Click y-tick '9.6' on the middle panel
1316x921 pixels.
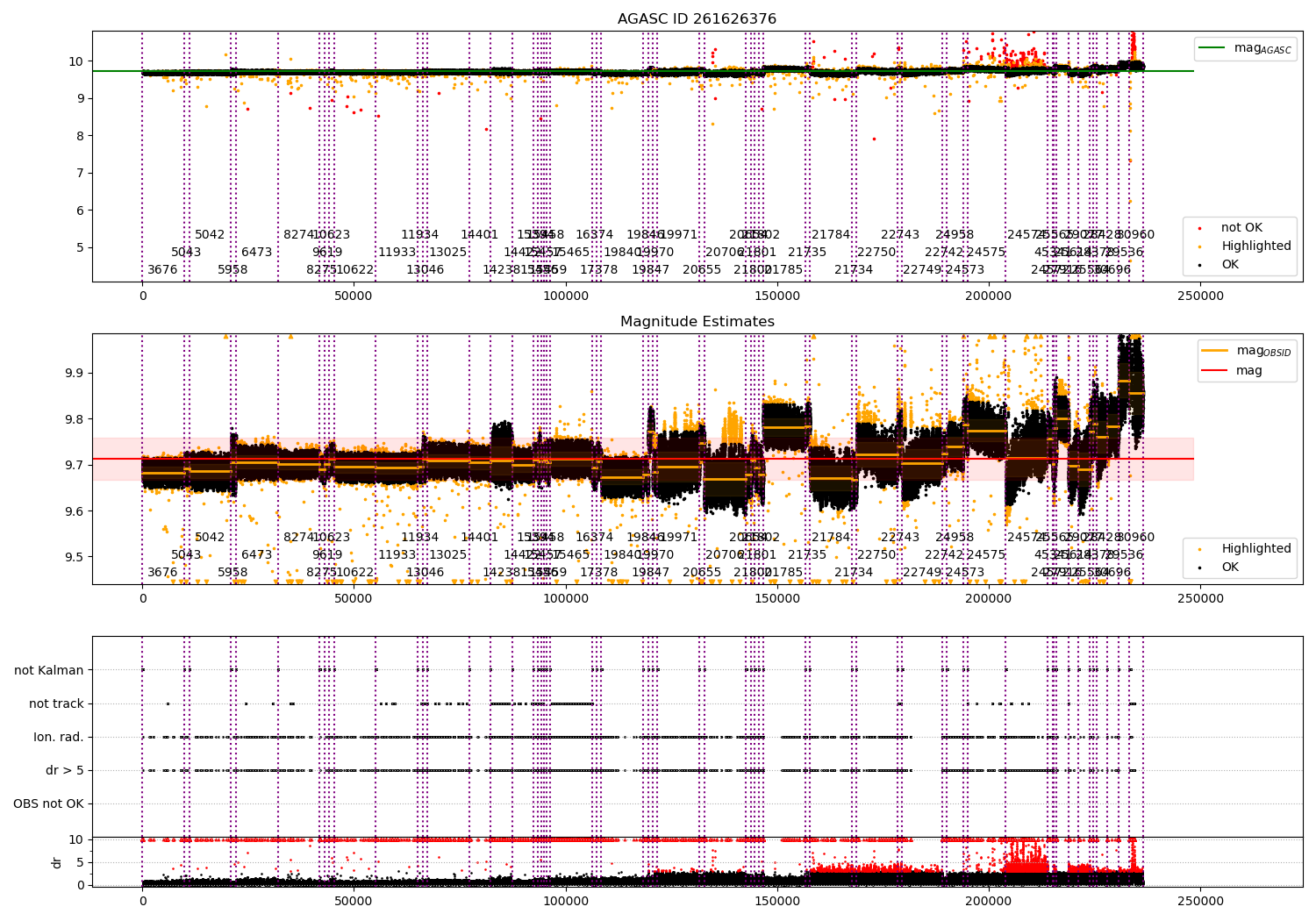[x=75, y=511]
